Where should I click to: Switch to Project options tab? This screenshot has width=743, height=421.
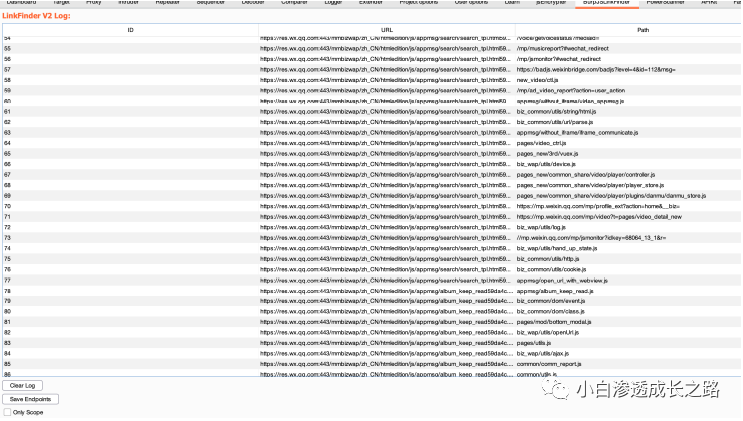pyautogui.click(x=418, y=2)
